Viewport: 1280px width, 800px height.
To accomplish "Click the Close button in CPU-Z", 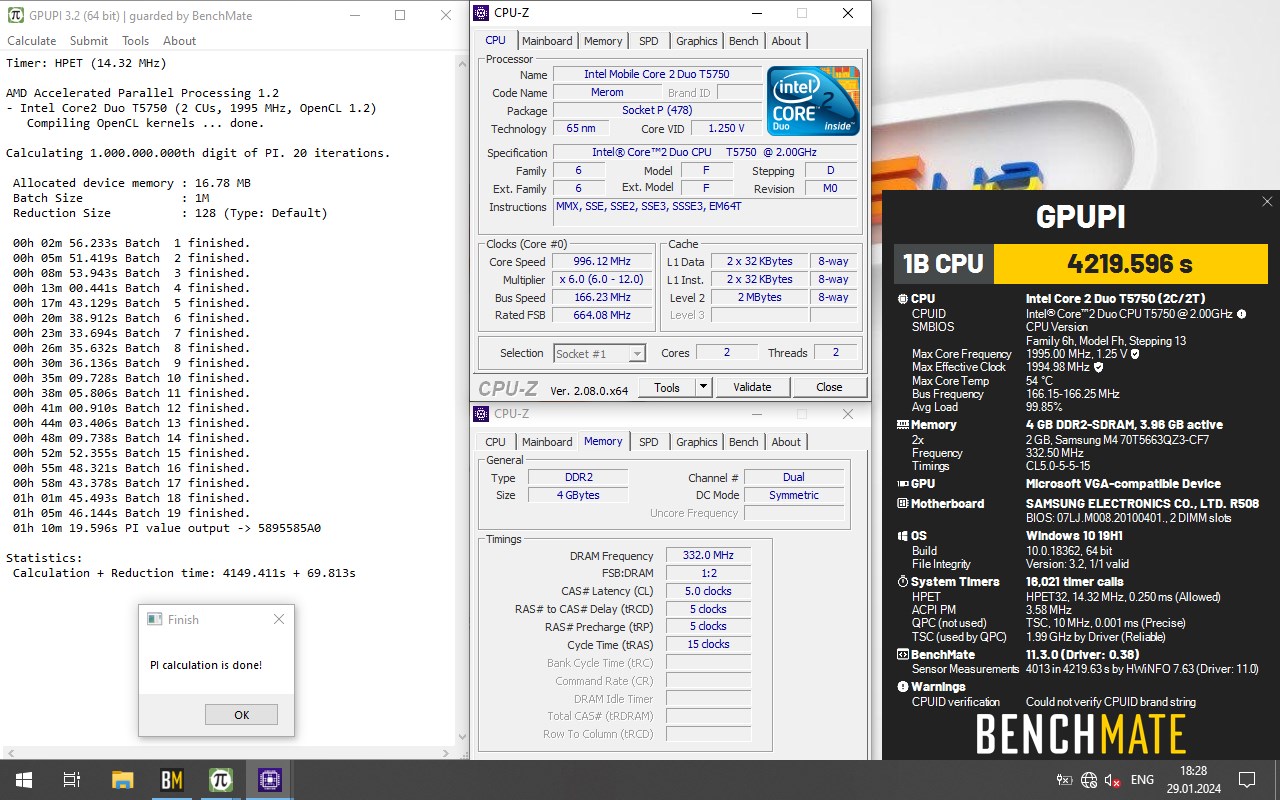I will (x=829, y=387).
